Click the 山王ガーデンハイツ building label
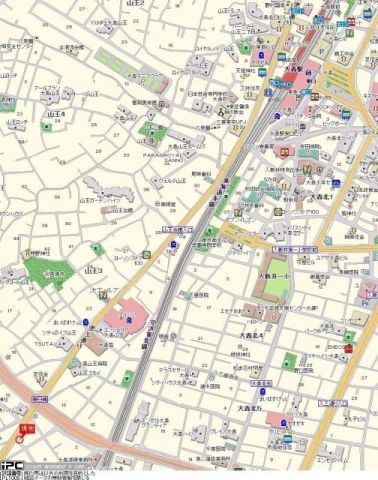The height and width of the screenshot is (480, 378). coord(100,201)
